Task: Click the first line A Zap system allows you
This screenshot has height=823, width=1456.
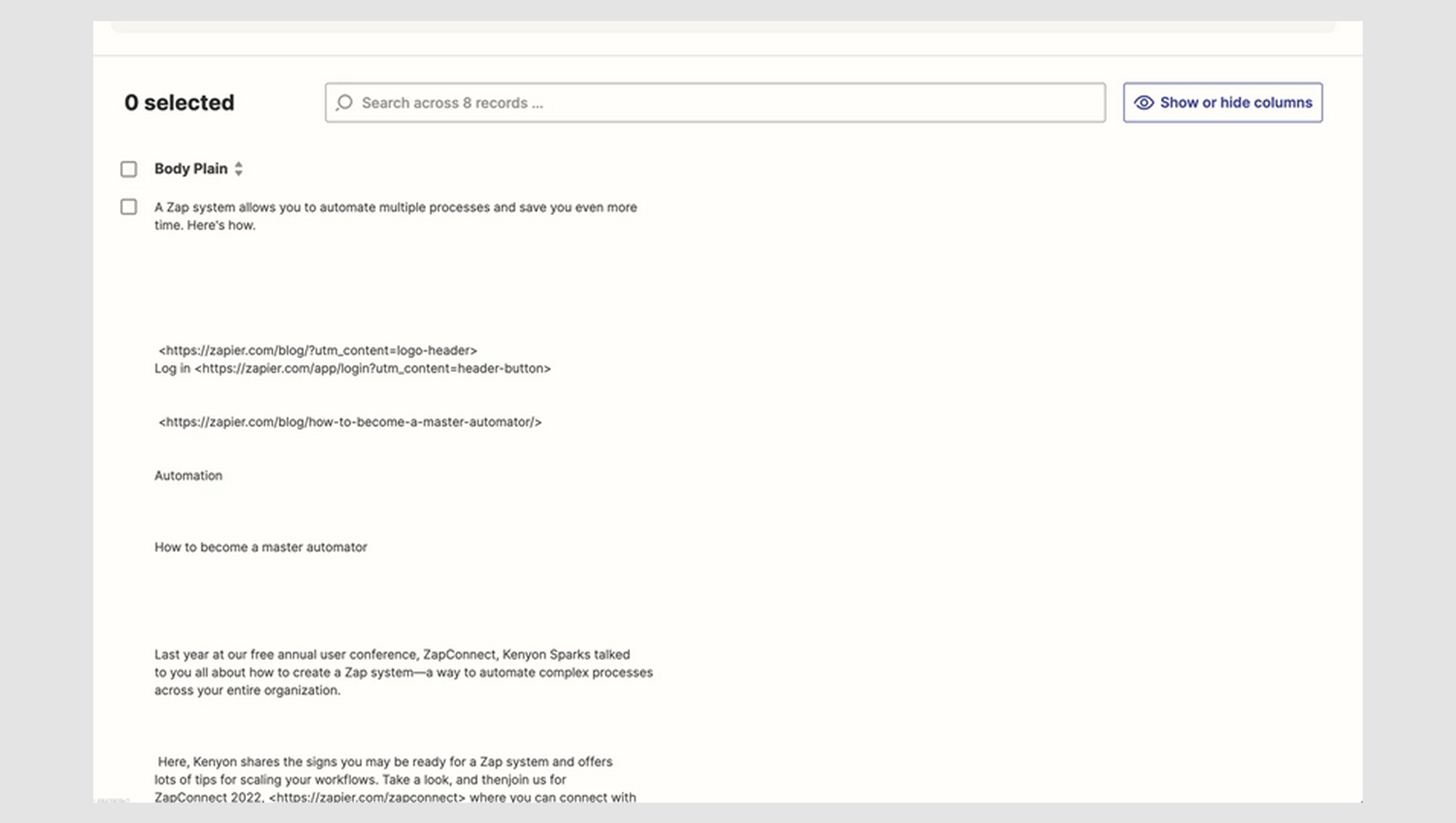Action: 396,207
